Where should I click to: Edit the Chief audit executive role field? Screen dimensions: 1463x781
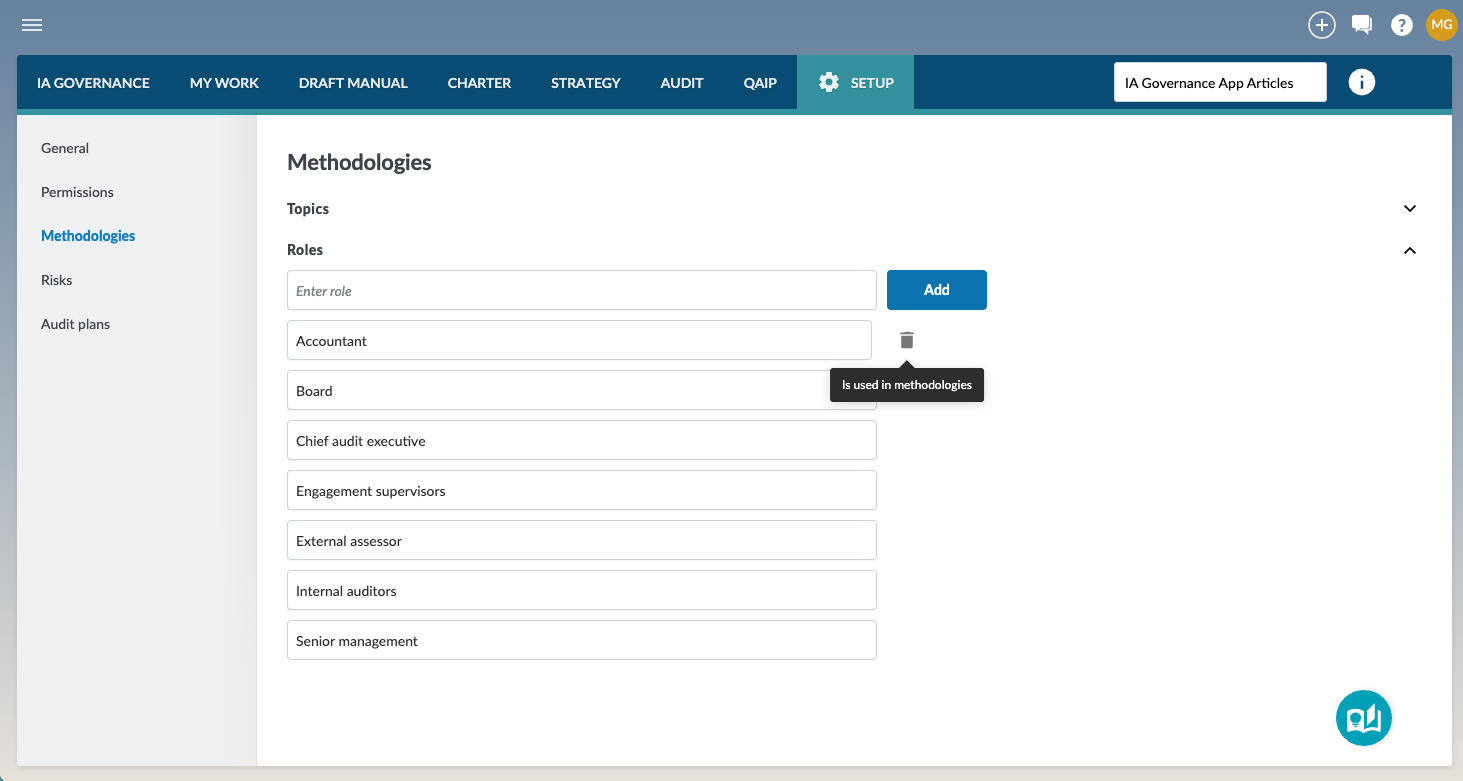point(581,441)
